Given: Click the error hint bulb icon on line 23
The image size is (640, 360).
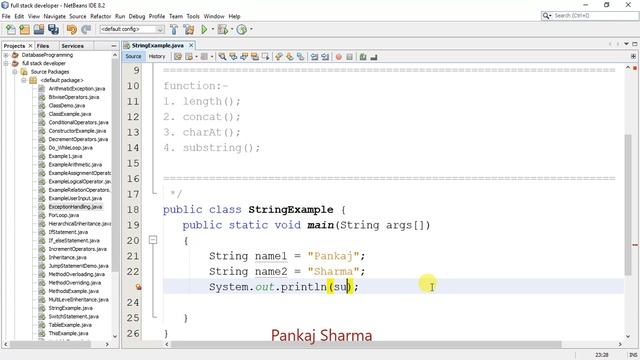Looking at the screenshot, I should [139, 287].
